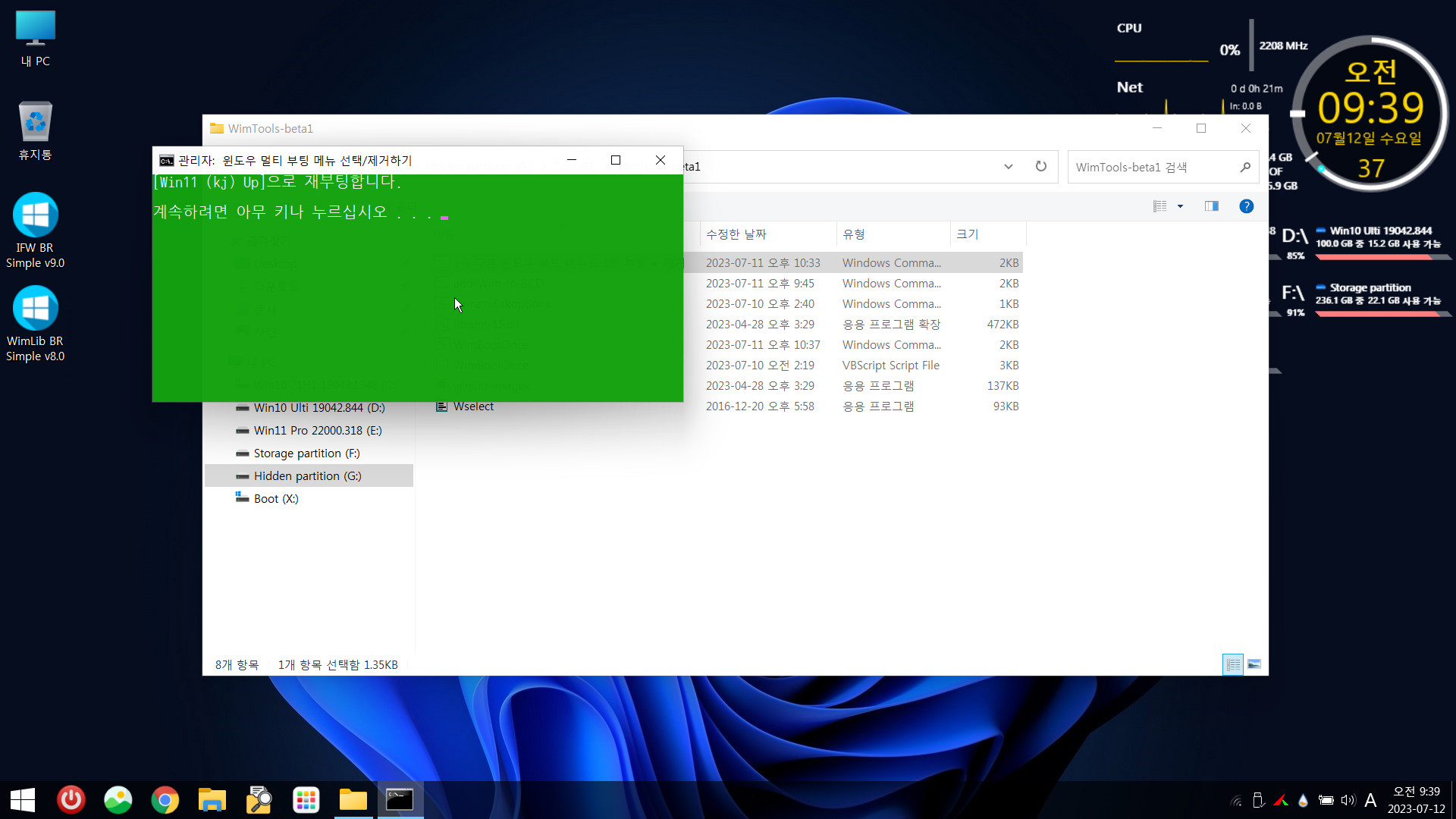Open the colorful app grid in taskbar
Image resolution: width=1456 pixels, height=819 pixels.
tap(306, 800)
